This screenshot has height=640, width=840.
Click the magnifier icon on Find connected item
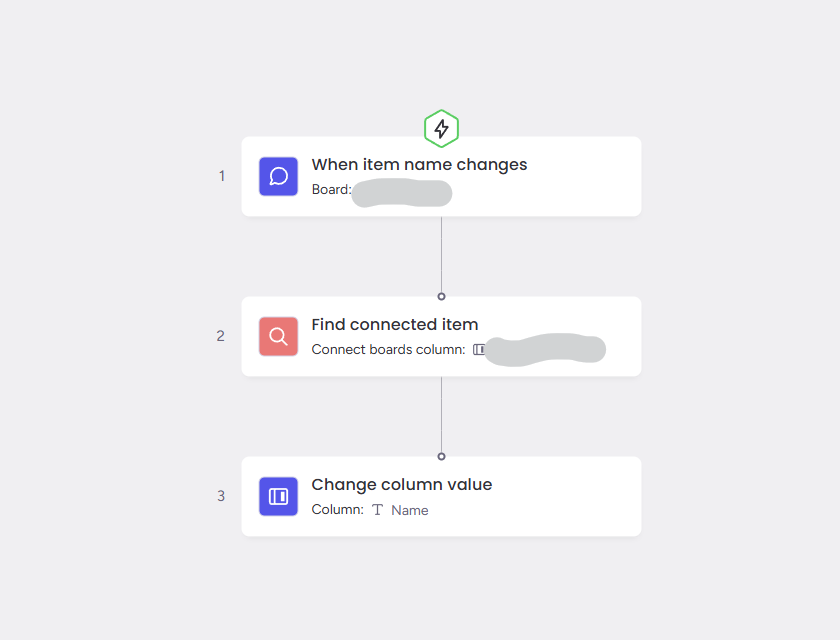pos(279,336)
